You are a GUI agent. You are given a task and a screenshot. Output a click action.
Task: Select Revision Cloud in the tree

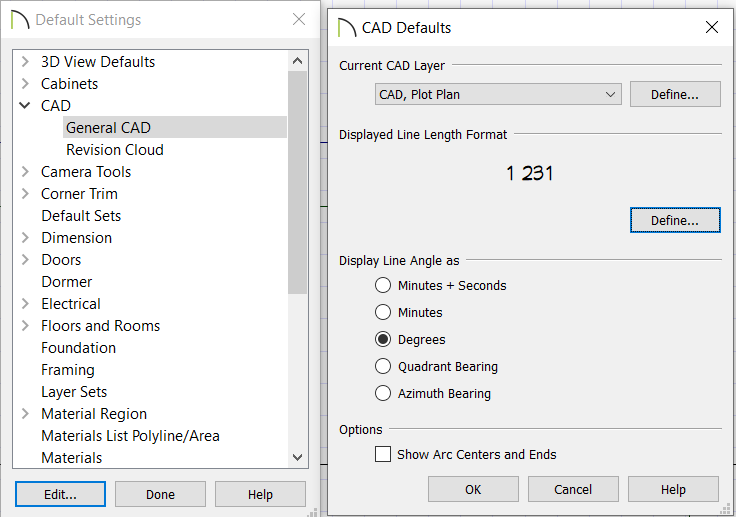click(115, 150)
